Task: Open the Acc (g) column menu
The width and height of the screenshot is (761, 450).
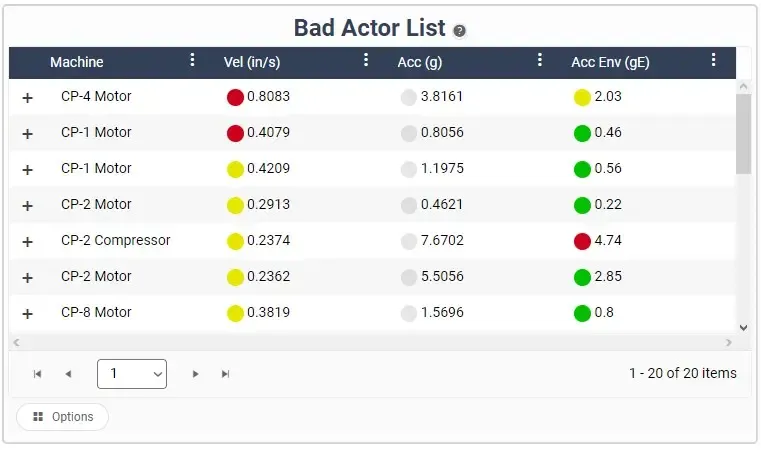Action: point(540,60)
